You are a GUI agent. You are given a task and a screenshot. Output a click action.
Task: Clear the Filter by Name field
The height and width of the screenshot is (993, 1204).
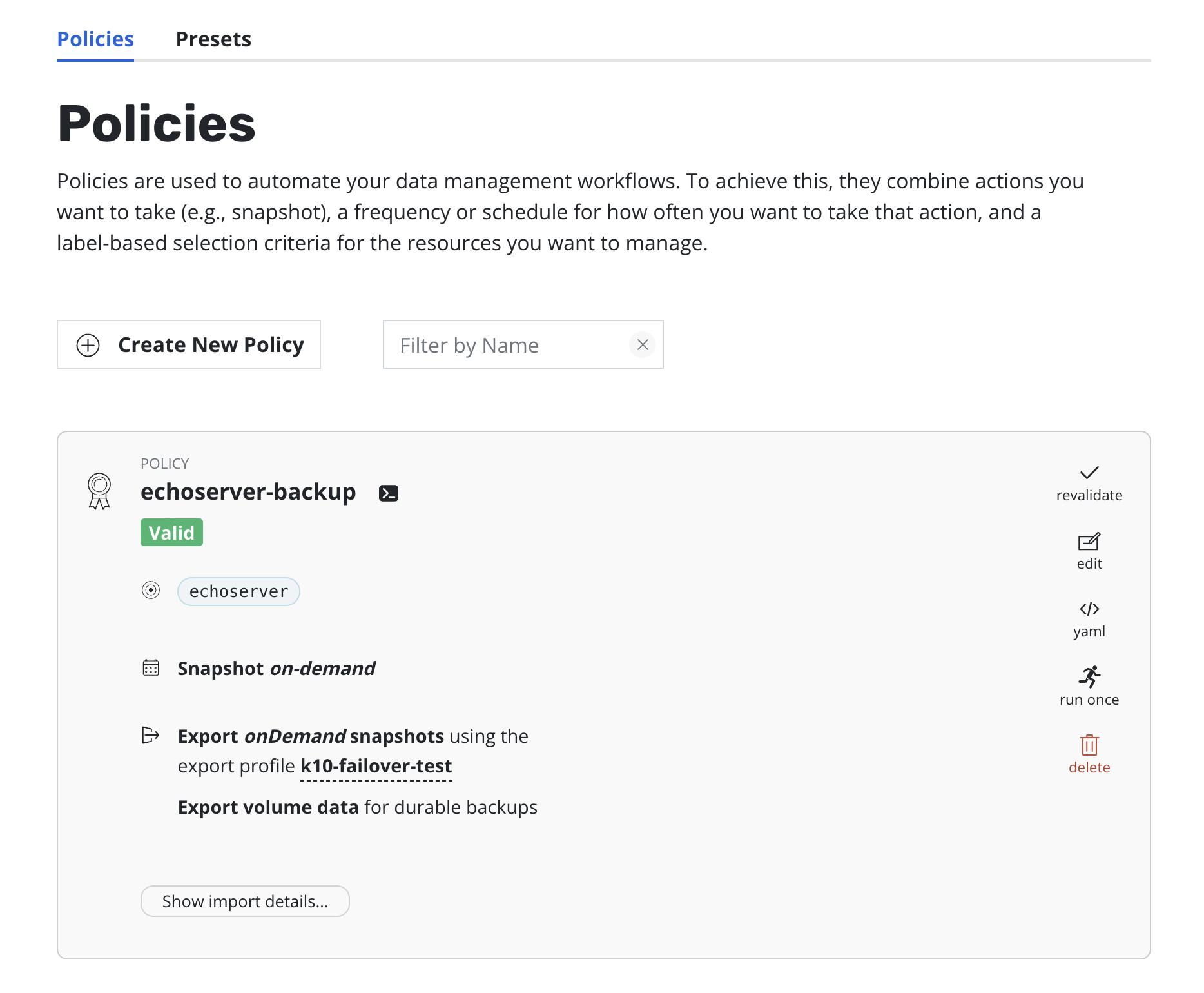[x=642, y=345]
